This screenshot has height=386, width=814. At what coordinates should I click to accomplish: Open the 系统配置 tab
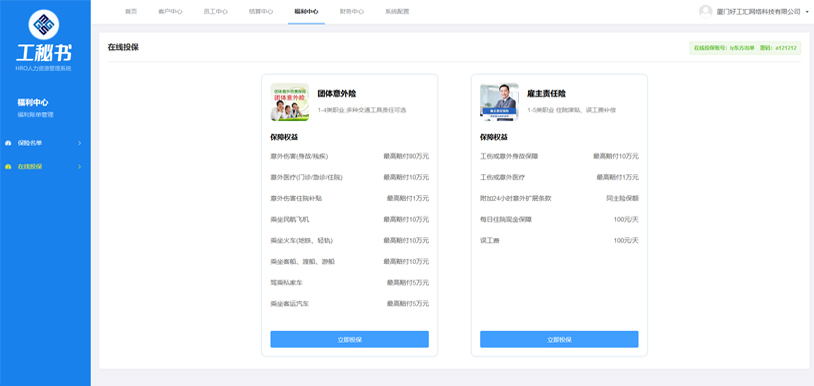[x=397, y=11]
